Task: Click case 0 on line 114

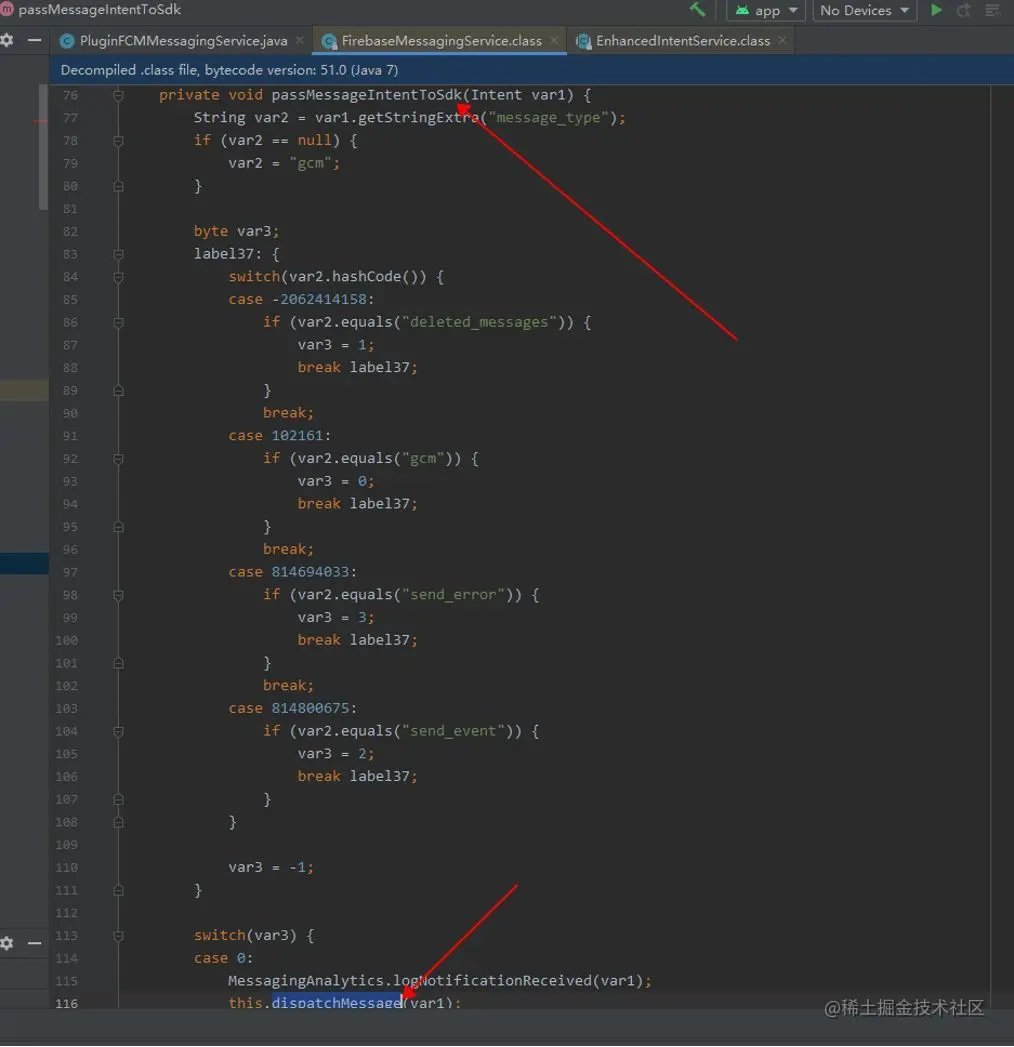Action: click(223, 958)
